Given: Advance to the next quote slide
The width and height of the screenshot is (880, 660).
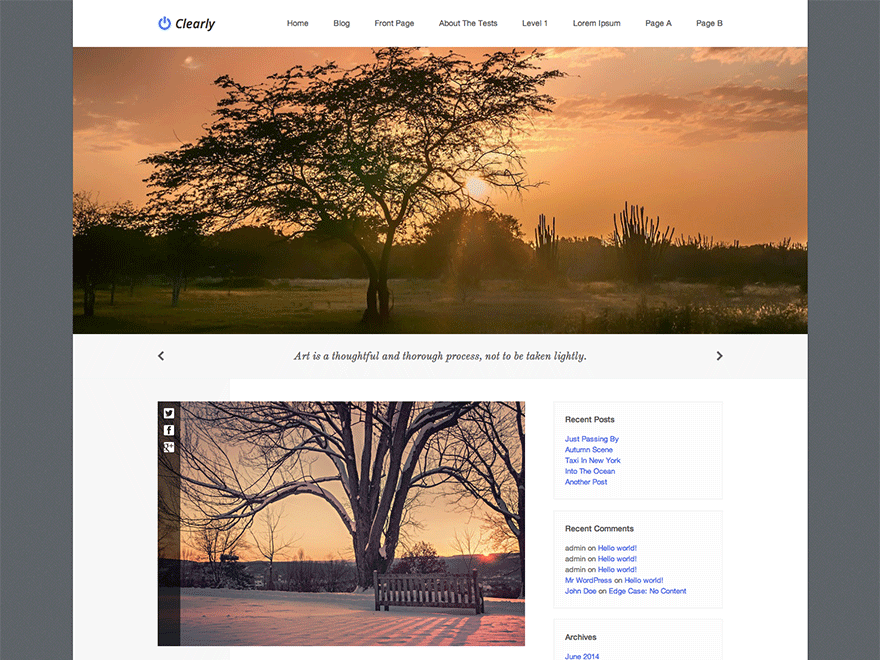Looking at the screenshot, I should tap(719, 355).
